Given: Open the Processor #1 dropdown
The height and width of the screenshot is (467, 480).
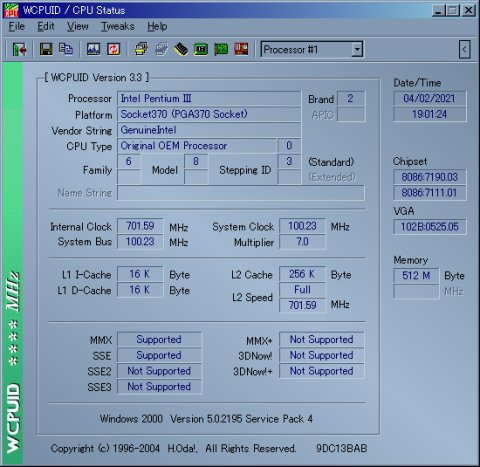Looking at the screenshot, I should 357,50.
